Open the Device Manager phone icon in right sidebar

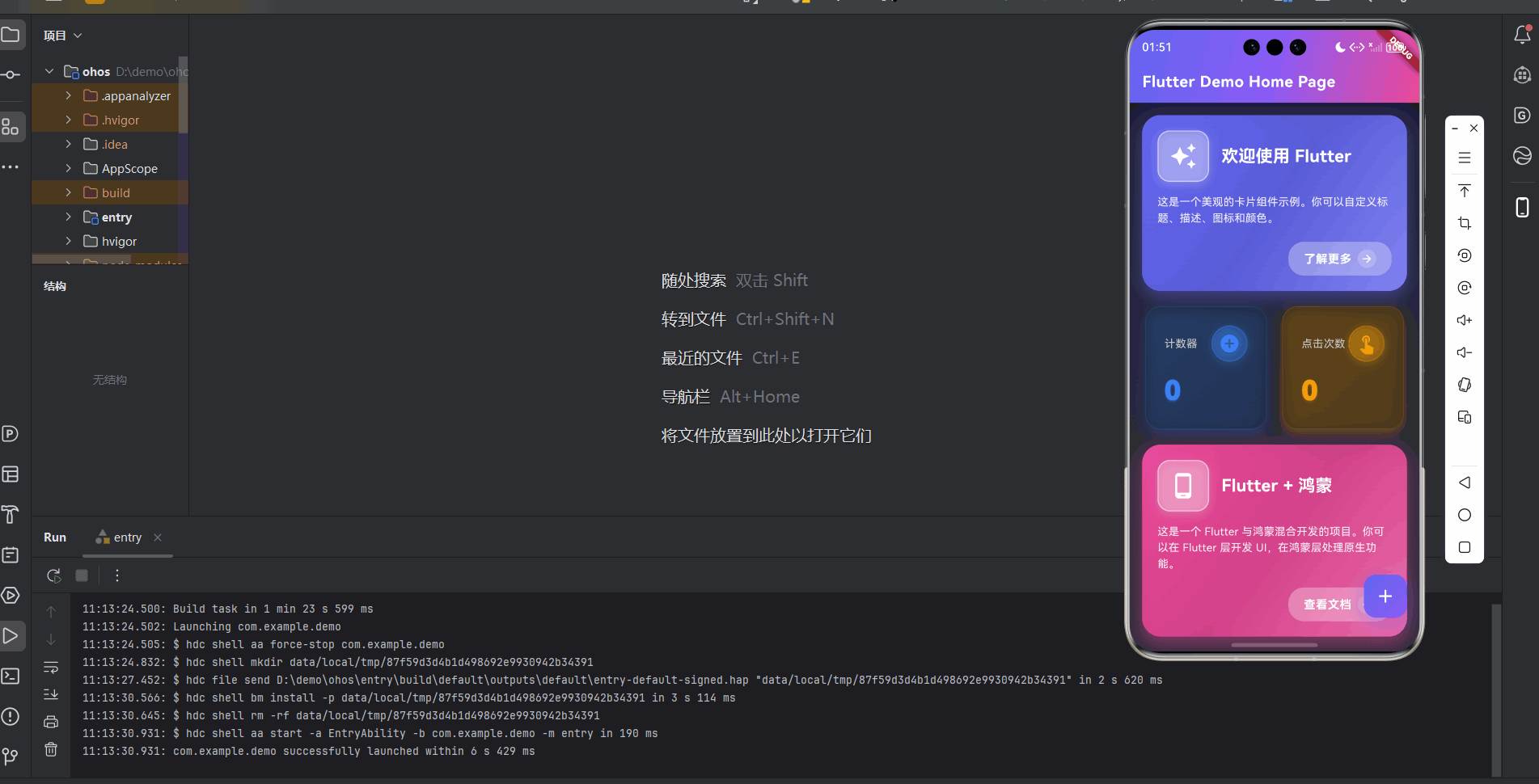[1522, 207]
